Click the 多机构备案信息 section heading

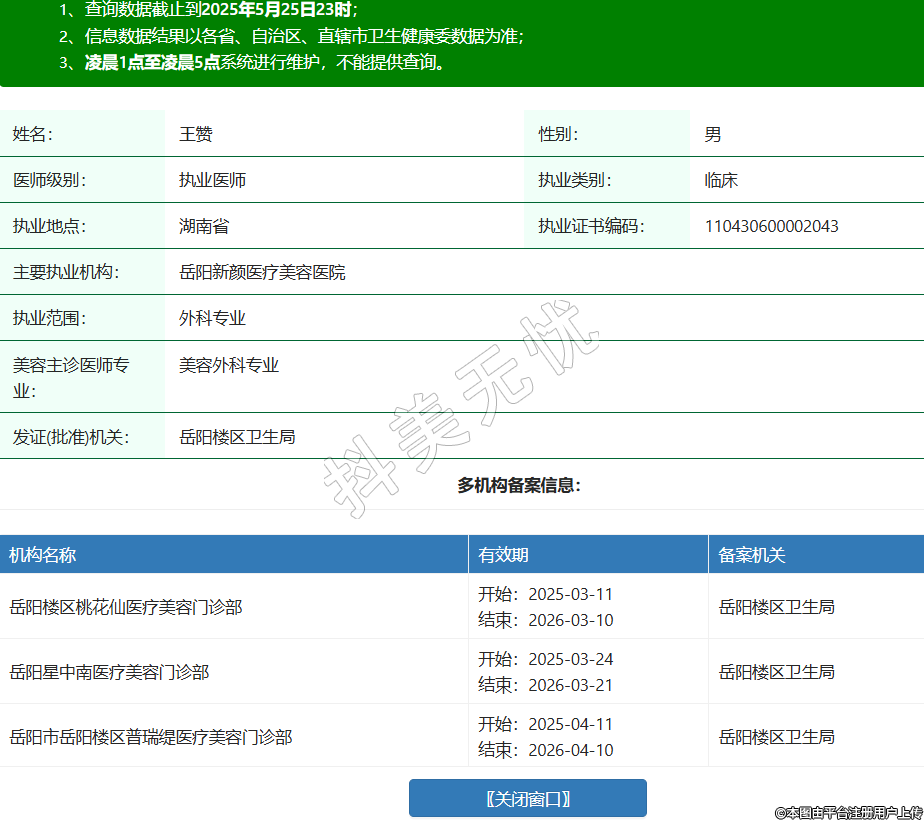pyautogui.click(x=519, y=485)
